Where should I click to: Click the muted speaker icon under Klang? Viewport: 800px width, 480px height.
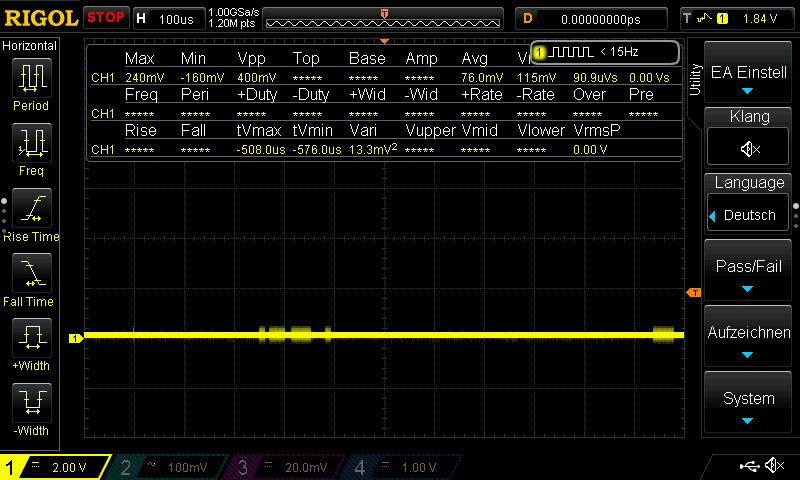tap(749, 148)
